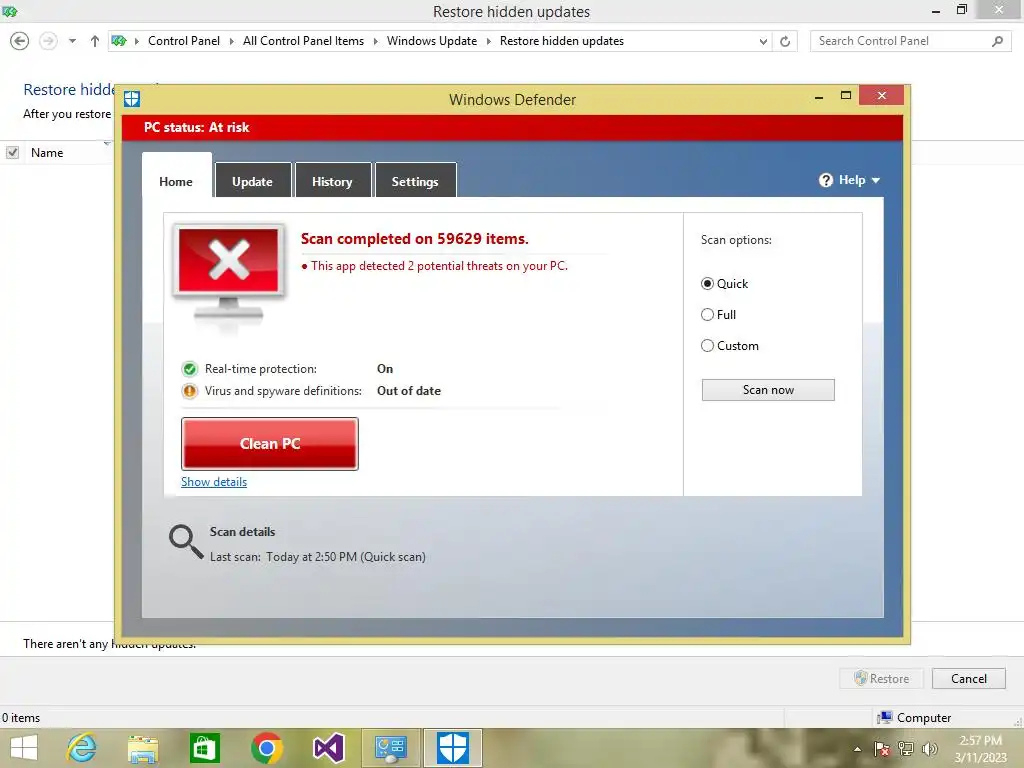Click the search magnifier in Control Panel
This screenshot has width=1024, height=768.
point(997,41)
